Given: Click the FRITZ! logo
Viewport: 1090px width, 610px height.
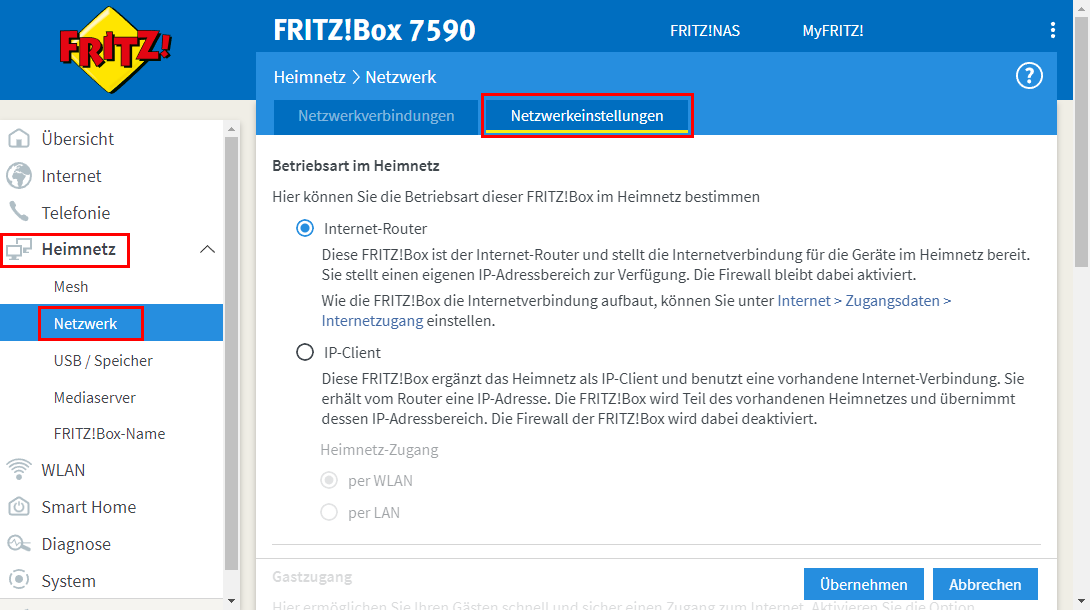Looking at the screenshot, I should point(115,50).
